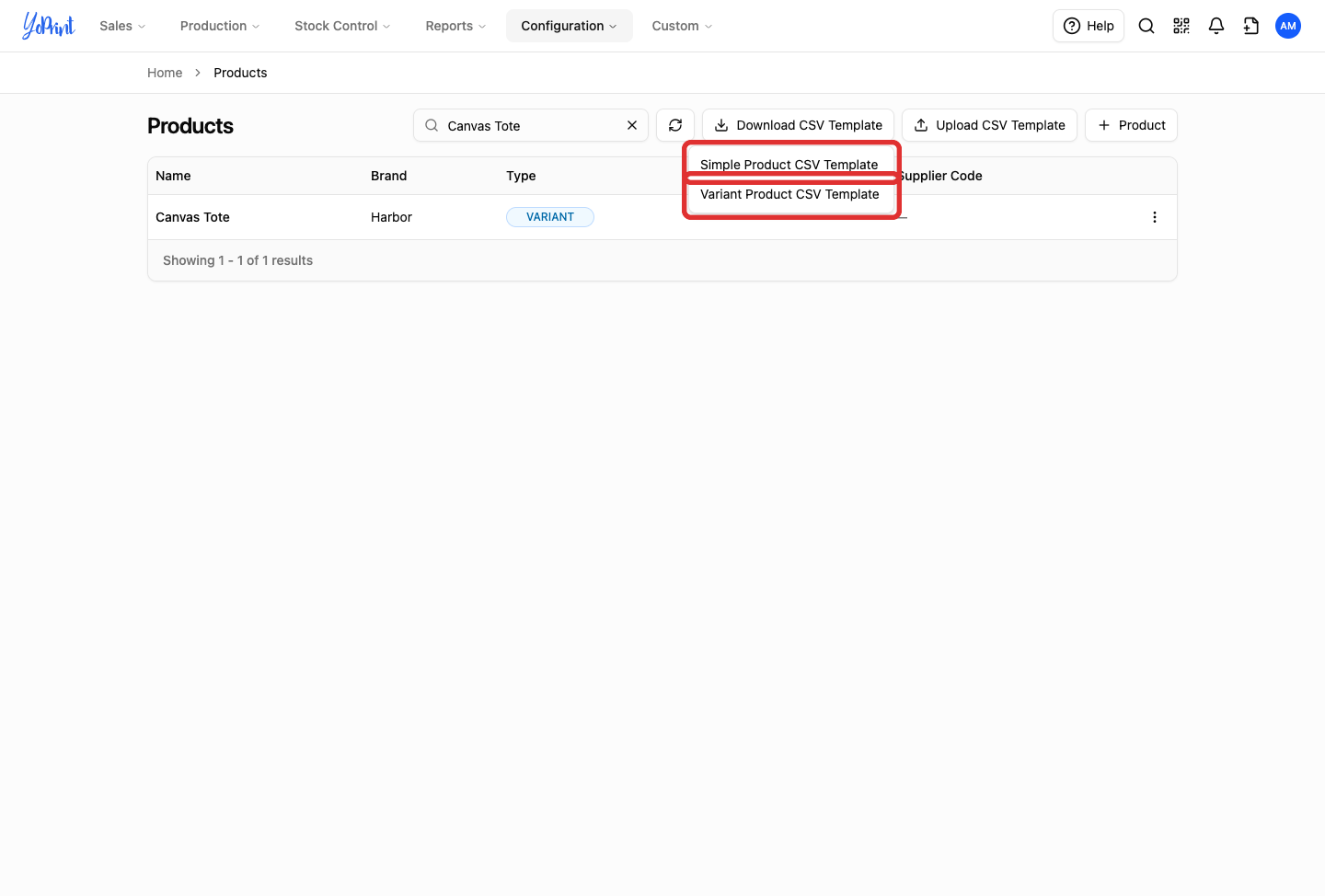Open the QR code scanner icon
Viewport: 1325px width, 896px height.
(1181, 26)
